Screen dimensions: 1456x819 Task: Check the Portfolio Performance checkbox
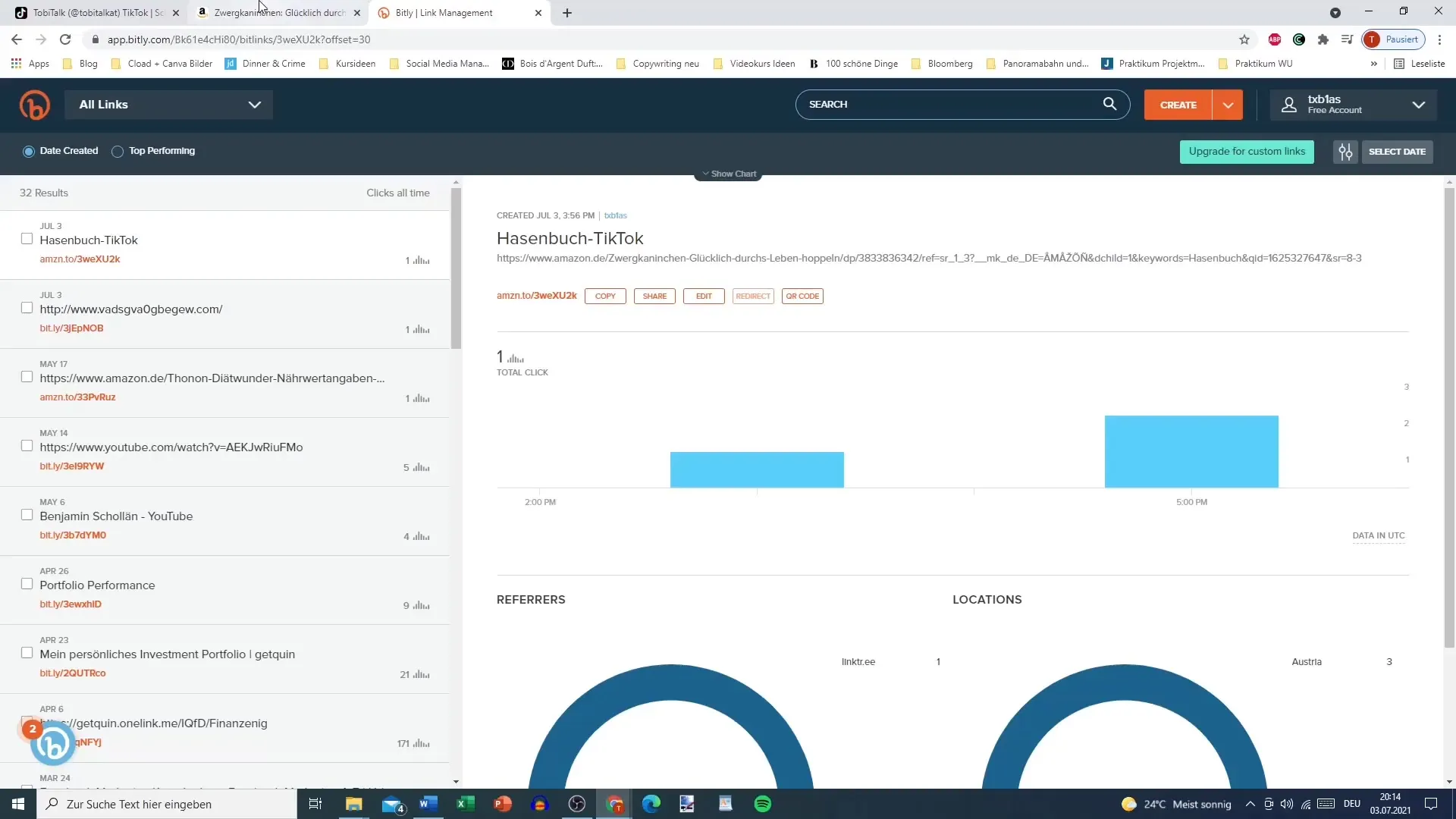click(27, 584)
